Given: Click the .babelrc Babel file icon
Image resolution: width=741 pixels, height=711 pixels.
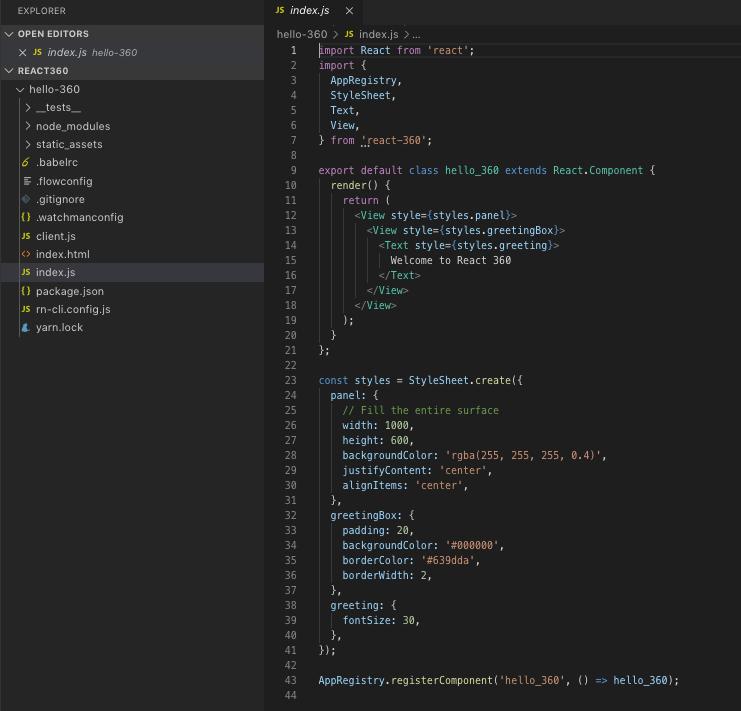Looking at the screenshot, I should 26,162.
